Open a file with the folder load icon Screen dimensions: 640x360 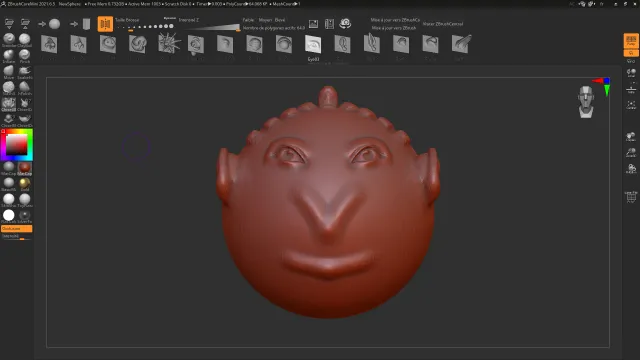point(9,23)
